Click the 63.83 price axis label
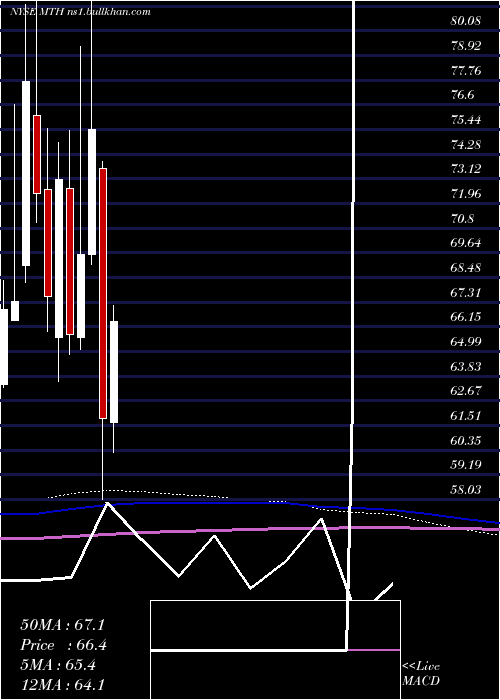This screenshot has width=500, height=700. click(466, 367)
